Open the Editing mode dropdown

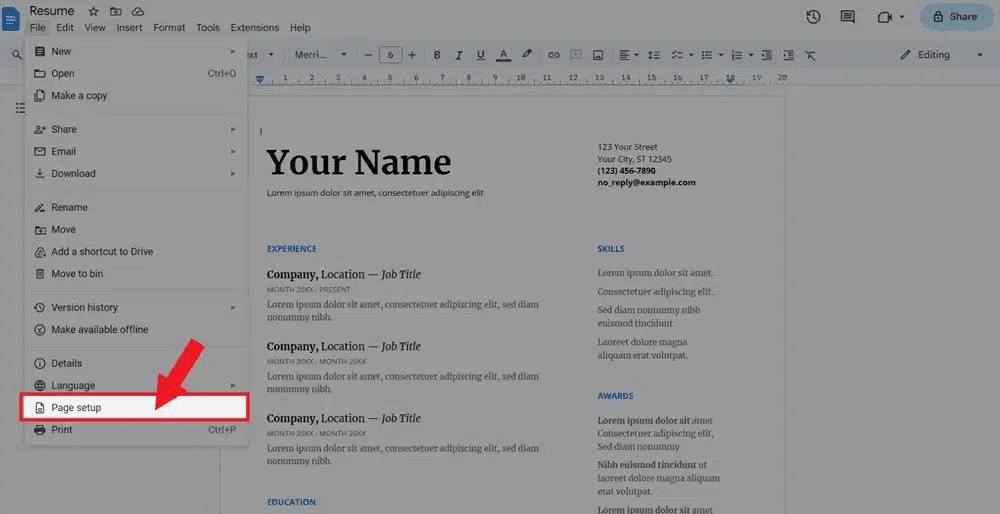(x=943, y=55)
